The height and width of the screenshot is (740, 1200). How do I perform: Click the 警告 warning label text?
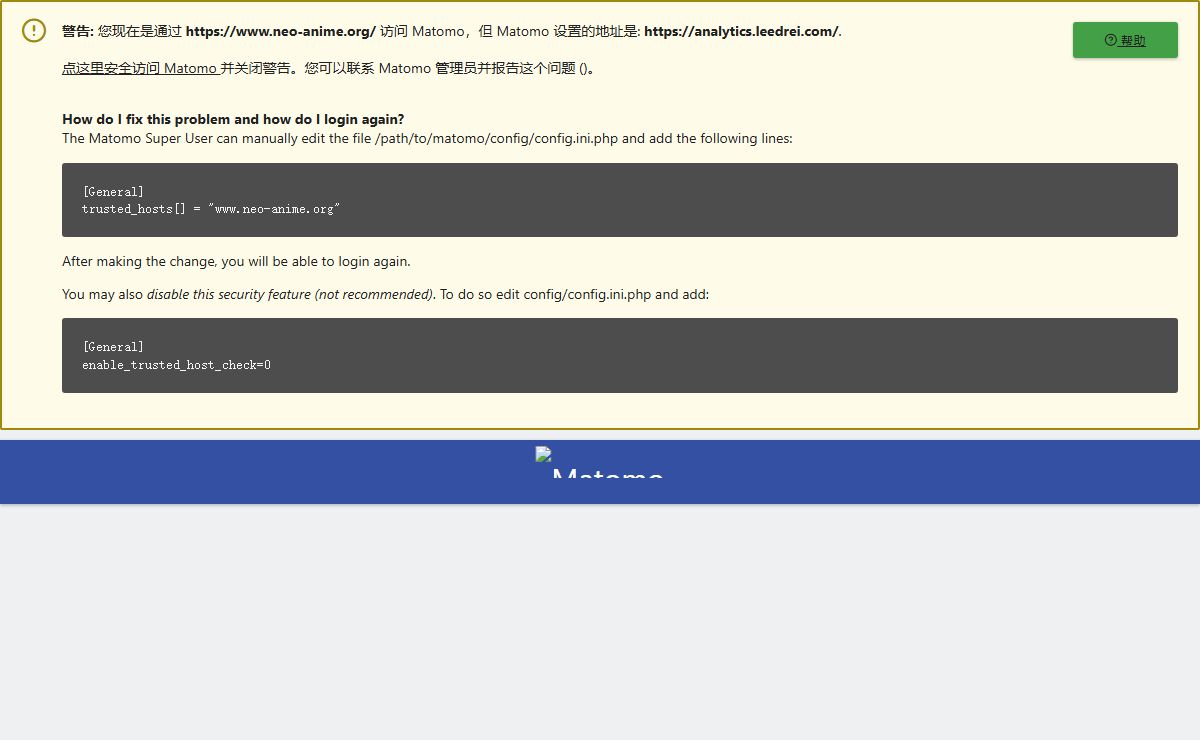click(x=77, y=31)
